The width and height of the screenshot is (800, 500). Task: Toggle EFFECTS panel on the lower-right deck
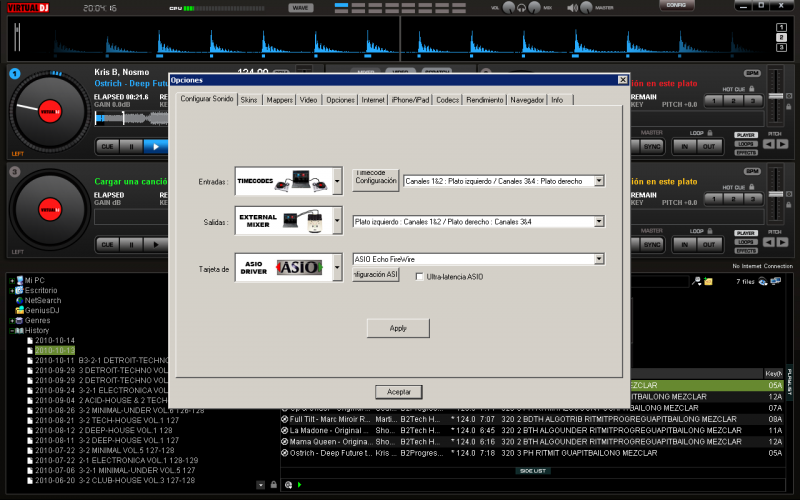(x=746, y=251)
